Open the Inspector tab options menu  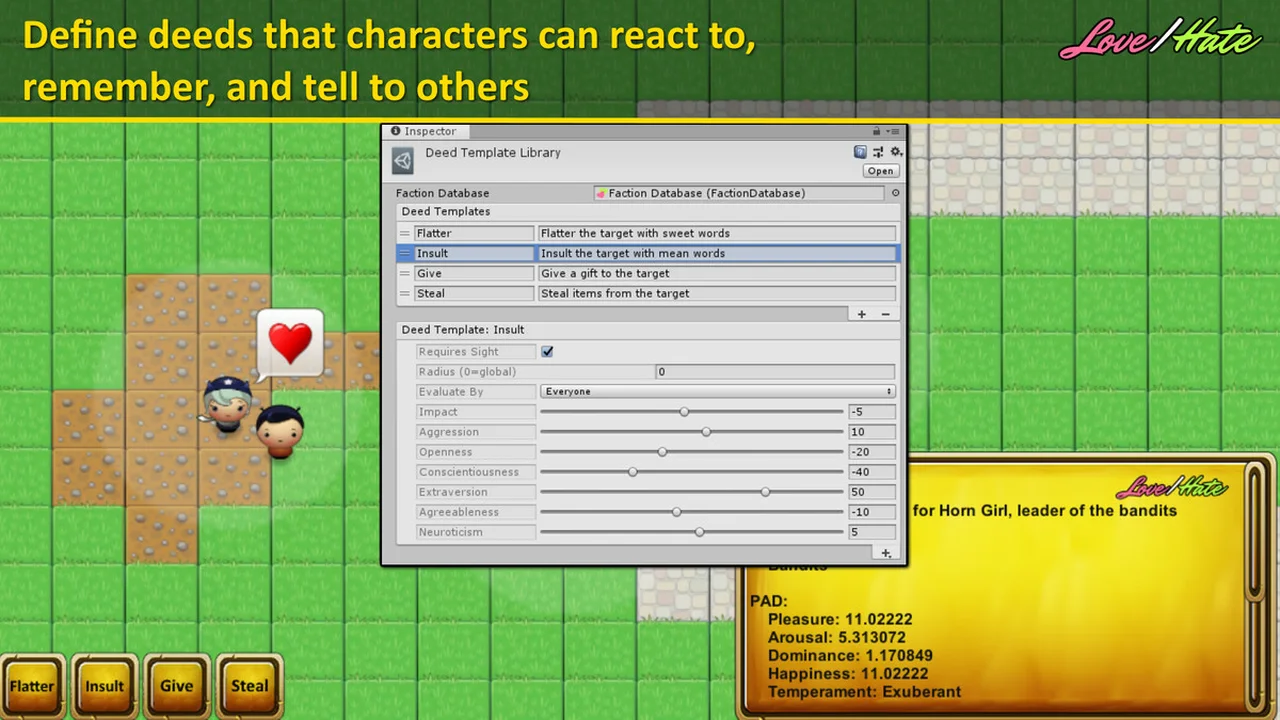click(896, 131)
